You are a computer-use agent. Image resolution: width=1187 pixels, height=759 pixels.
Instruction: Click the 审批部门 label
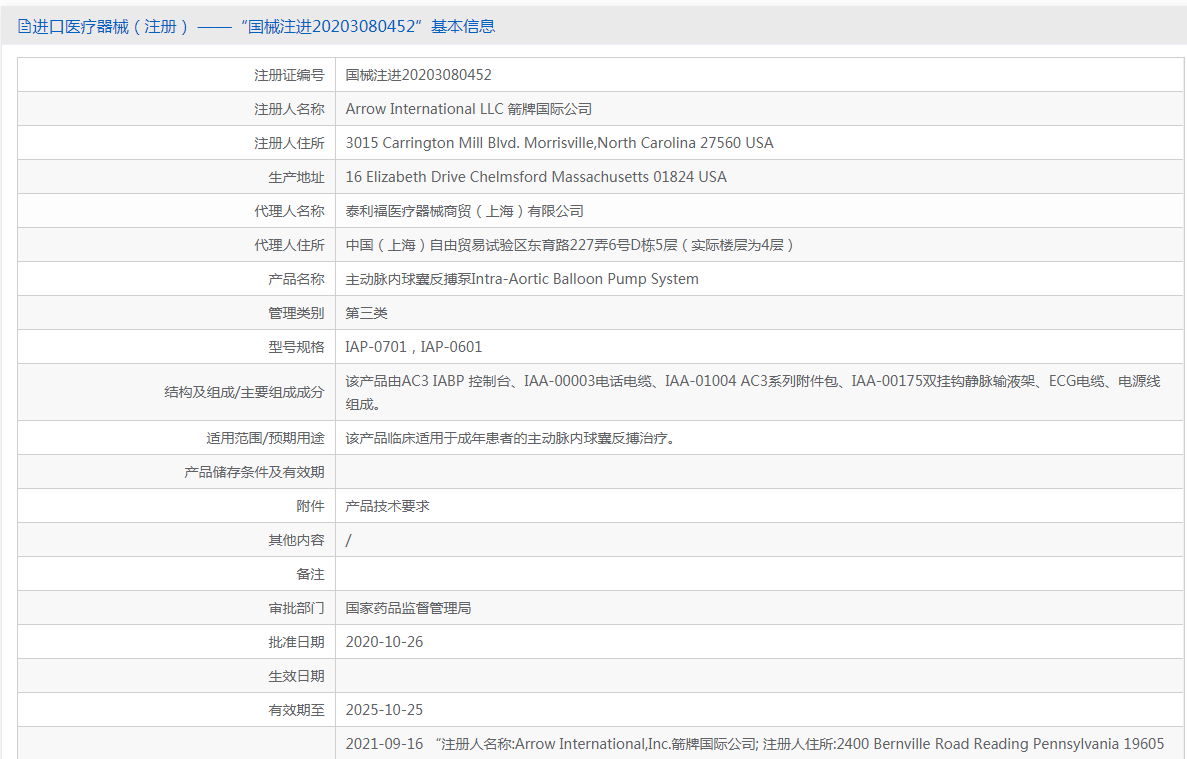pos(296,608)
